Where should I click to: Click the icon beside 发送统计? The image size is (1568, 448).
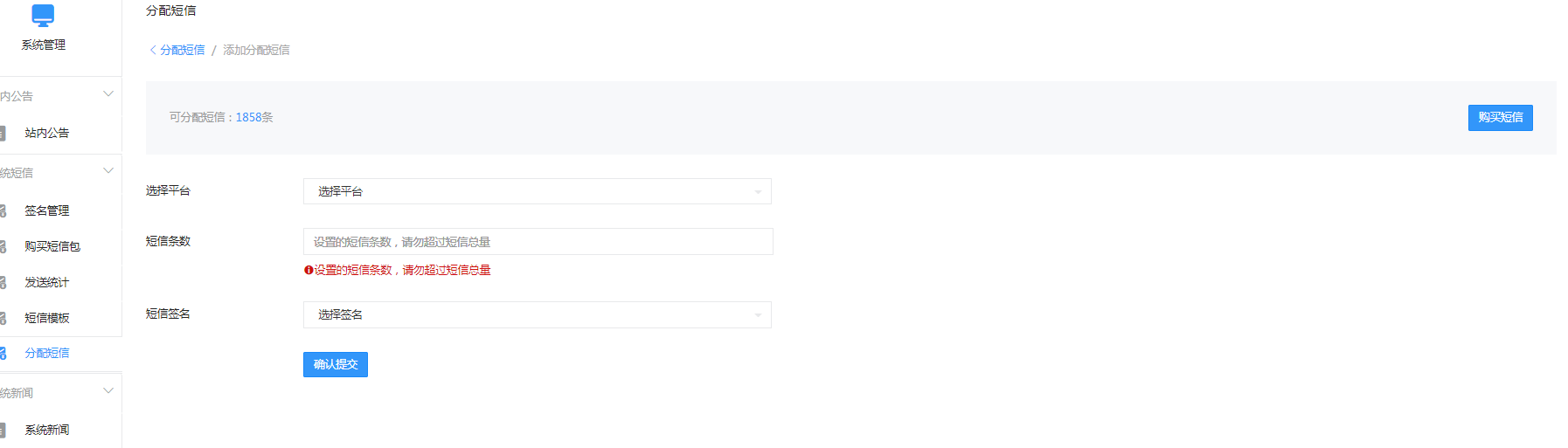coord(3,282)
